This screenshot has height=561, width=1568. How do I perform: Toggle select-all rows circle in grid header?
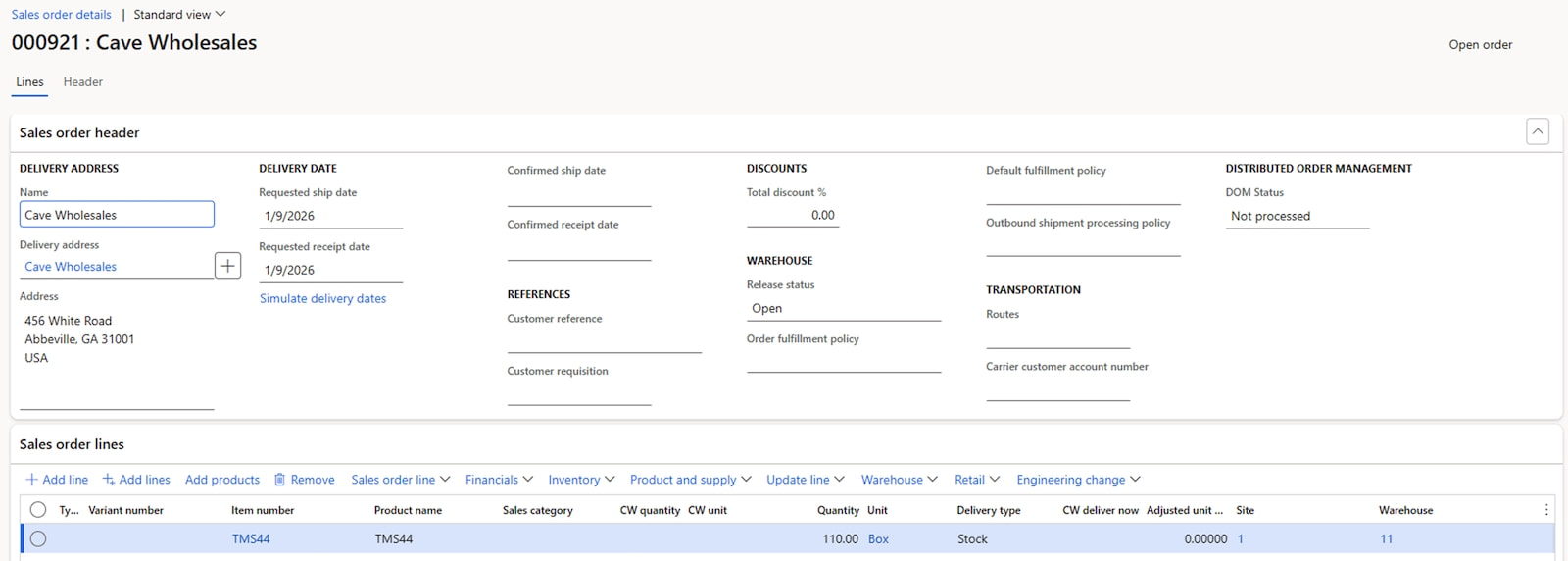coord(38,510)
